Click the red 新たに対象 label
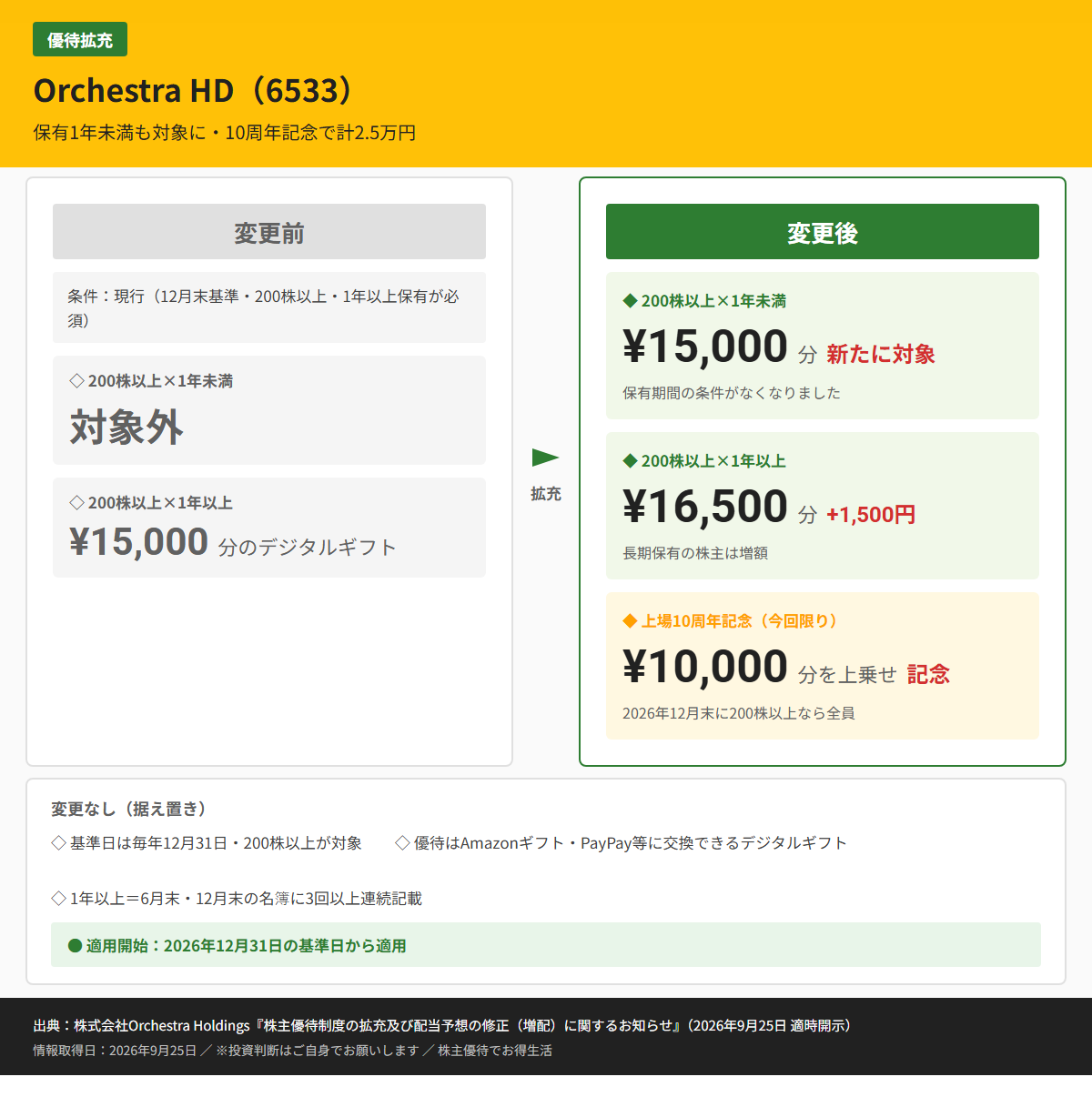This screenshot has height=1097, width=1092. coord(881,354)
